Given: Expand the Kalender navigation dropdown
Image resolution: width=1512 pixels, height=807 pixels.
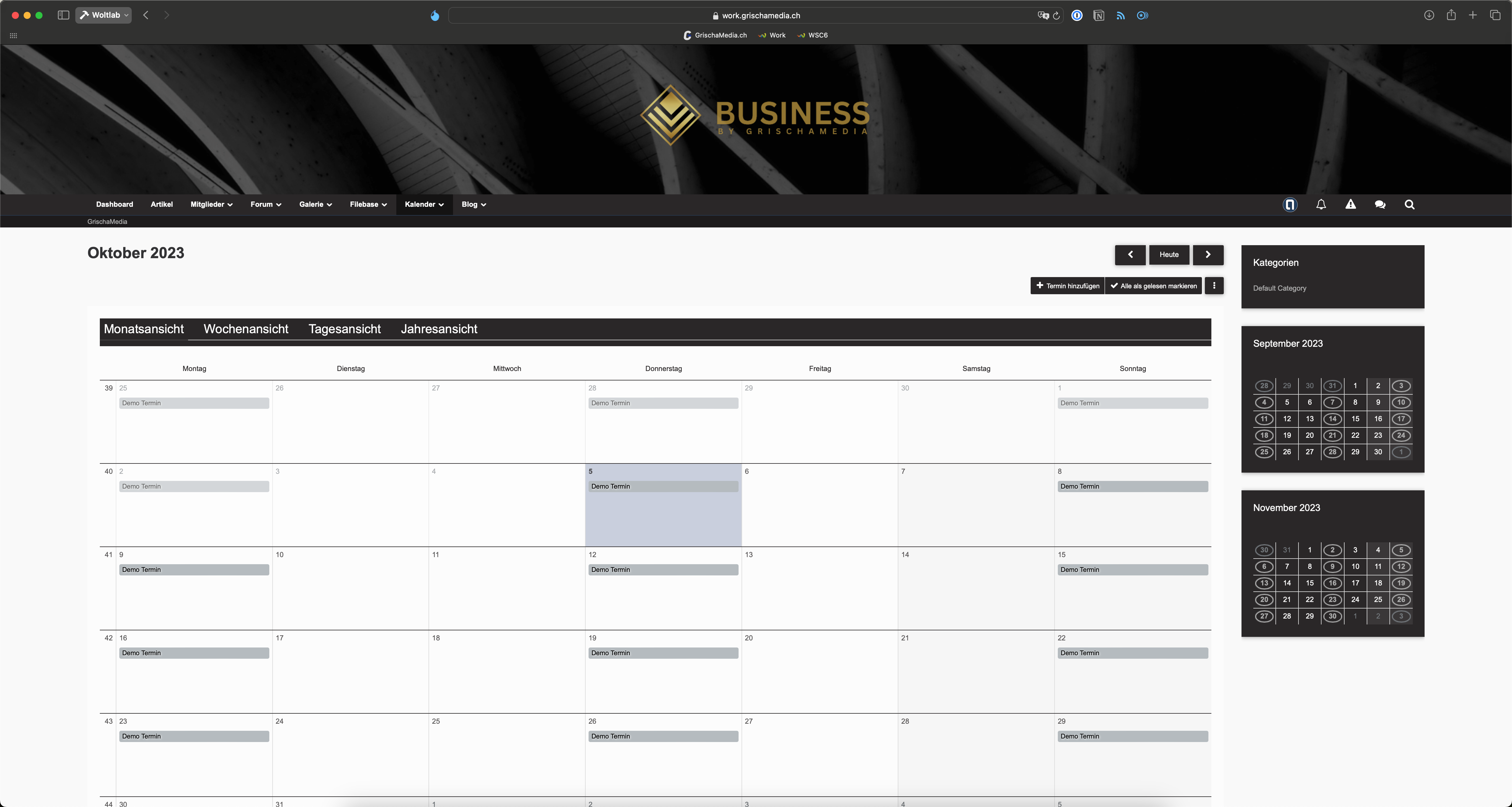Looking at the screenshot, I should [424, 204].
